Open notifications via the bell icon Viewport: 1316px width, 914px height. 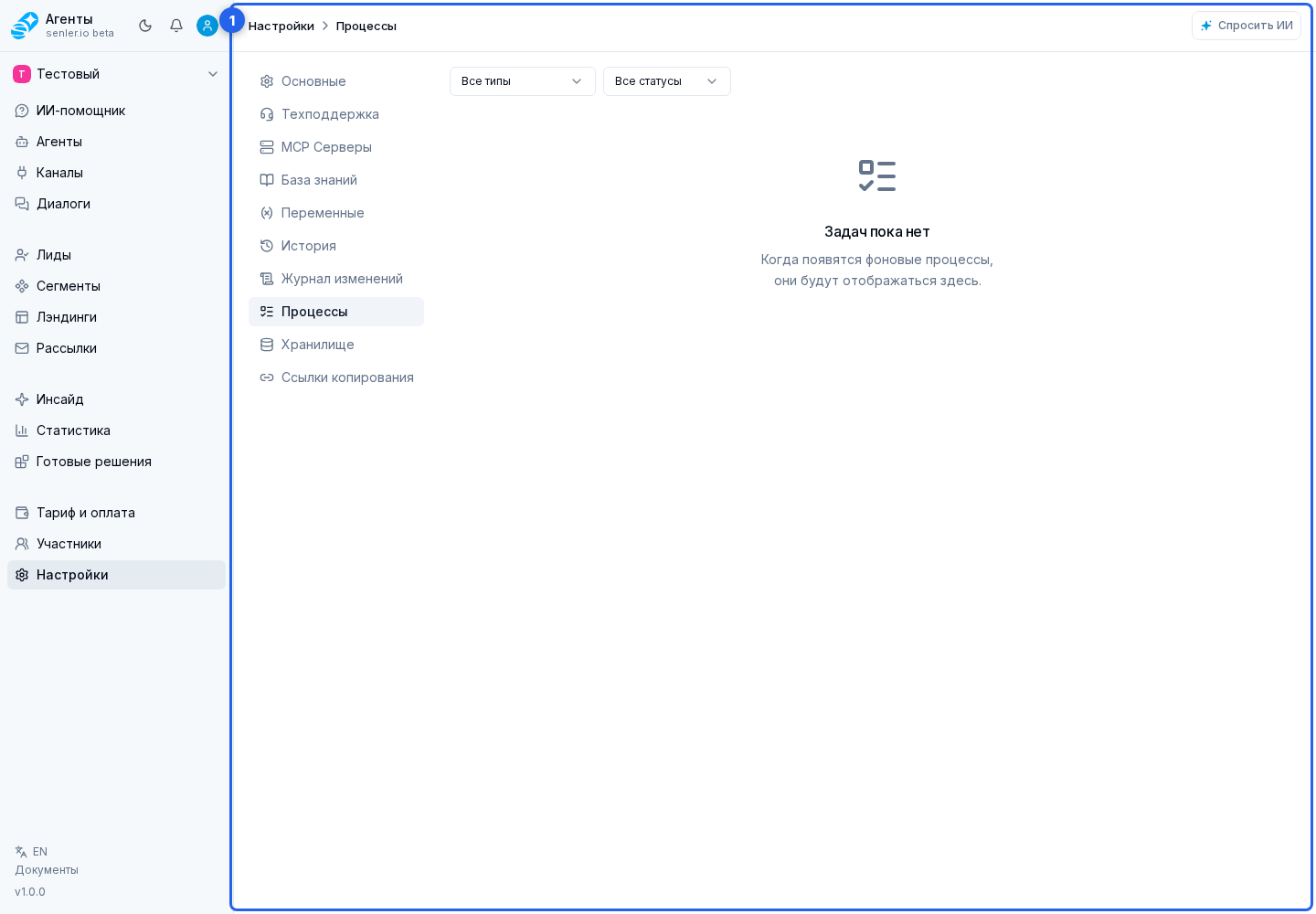click(176, 26)
